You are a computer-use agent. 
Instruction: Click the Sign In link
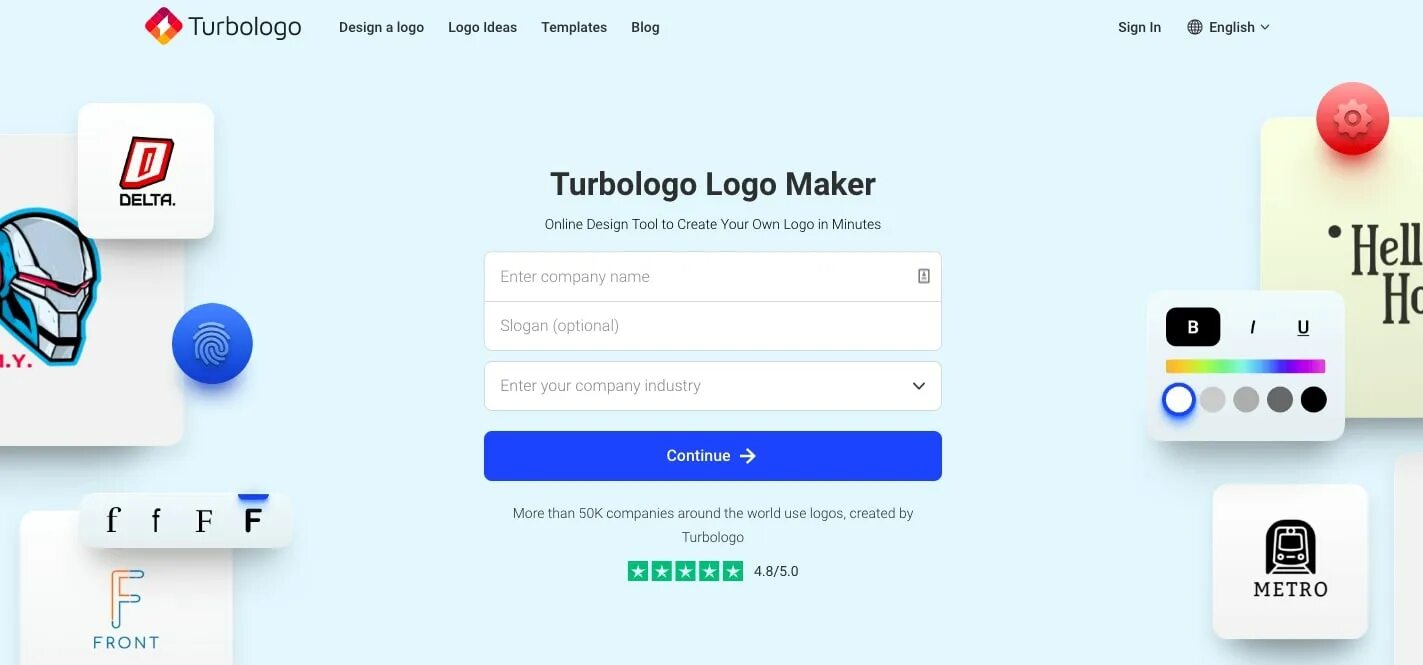[1139, 27]
